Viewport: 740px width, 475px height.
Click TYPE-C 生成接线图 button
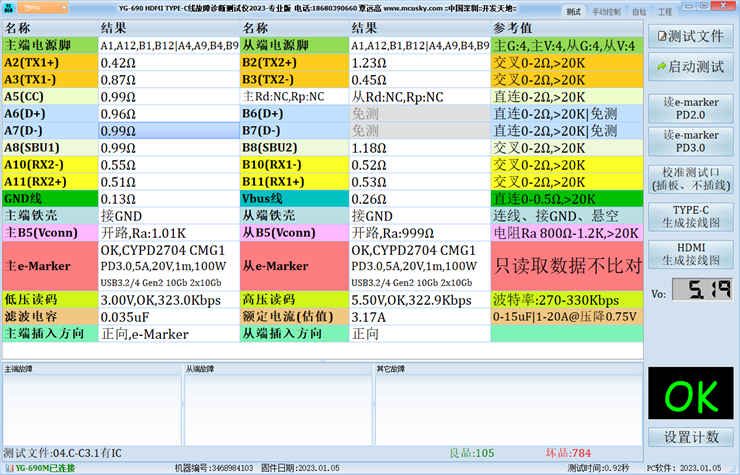688,216
